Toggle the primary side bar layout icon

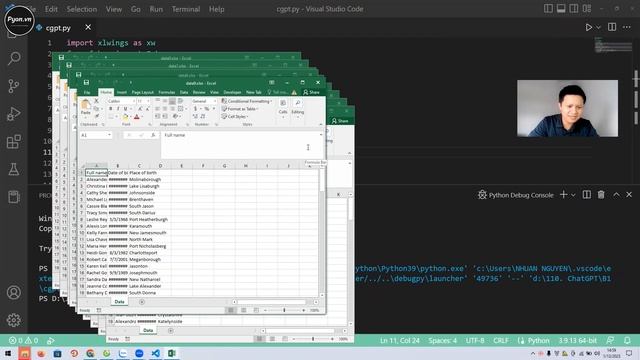[x=548, y=9]
